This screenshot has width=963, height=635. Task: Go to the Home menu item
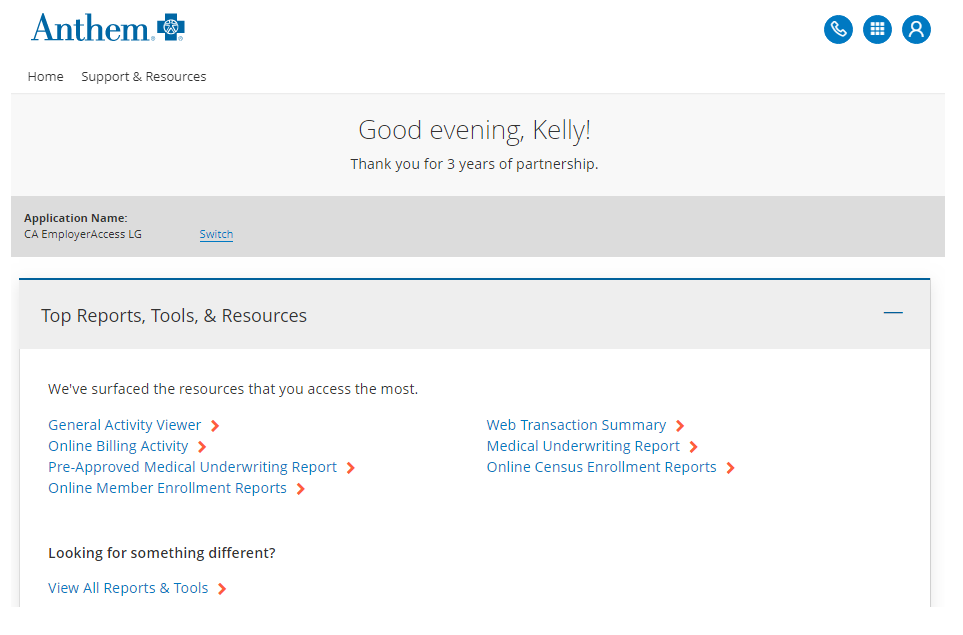click(x=45, y=77)
